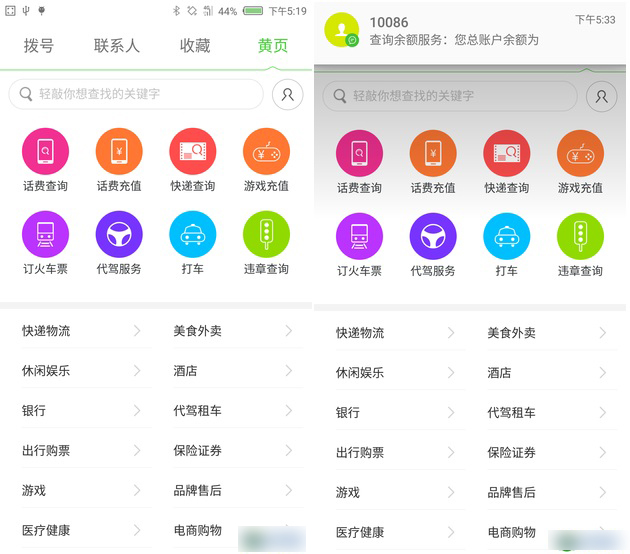Screen dimensions: 630x554
Task: Open profile icon beside right search box
Action: (x=601, y=97)
